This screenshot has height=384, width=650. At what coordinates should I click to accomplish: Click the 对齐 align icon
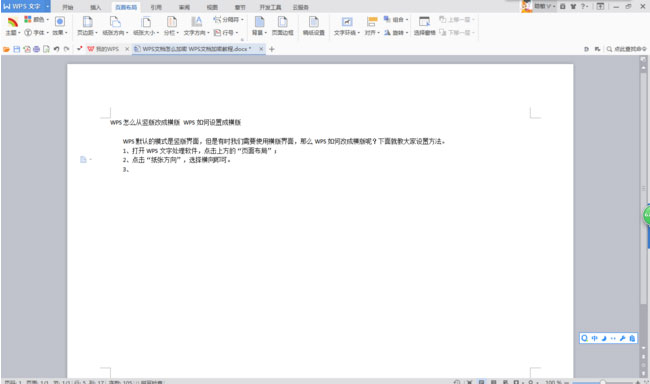click(x=372, y=22)
